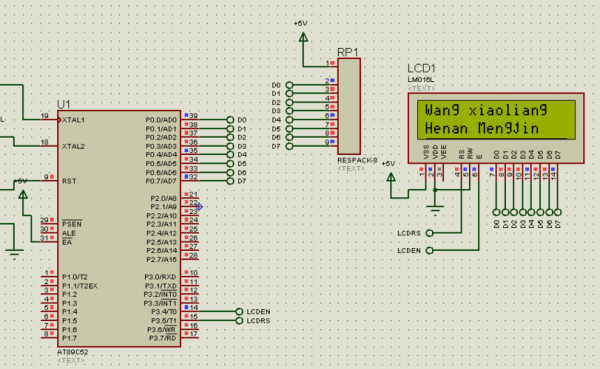This screenshot has width=600, height=369.
Task: Click the LCD1 reference label
Action: coord(421,69)
